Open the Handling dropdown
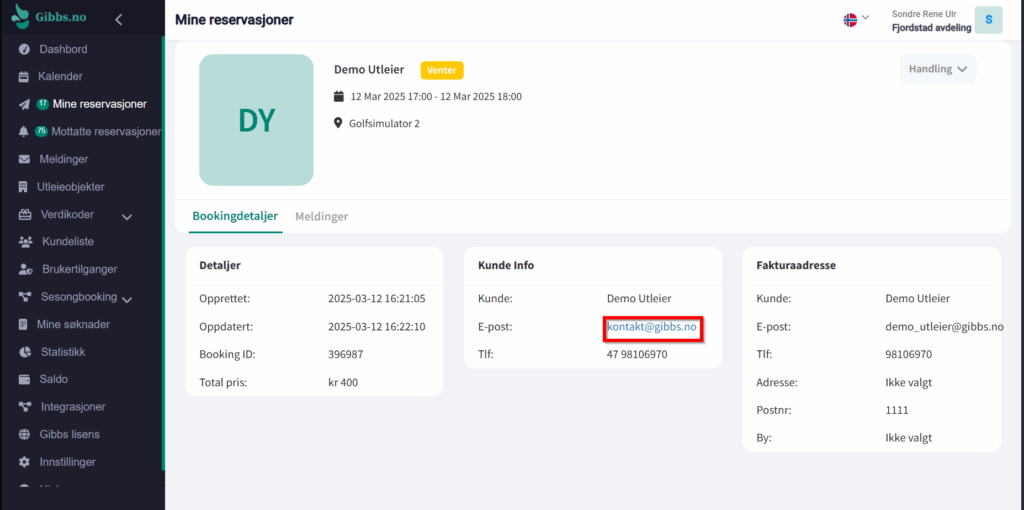The image size is (1024, 510). (937, 69)
